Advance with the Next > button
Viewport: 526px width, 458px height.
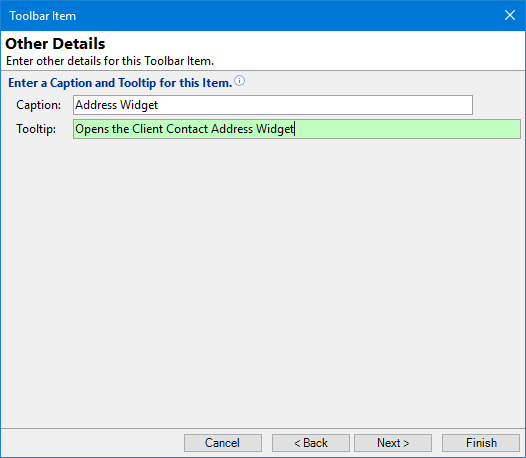393,443
